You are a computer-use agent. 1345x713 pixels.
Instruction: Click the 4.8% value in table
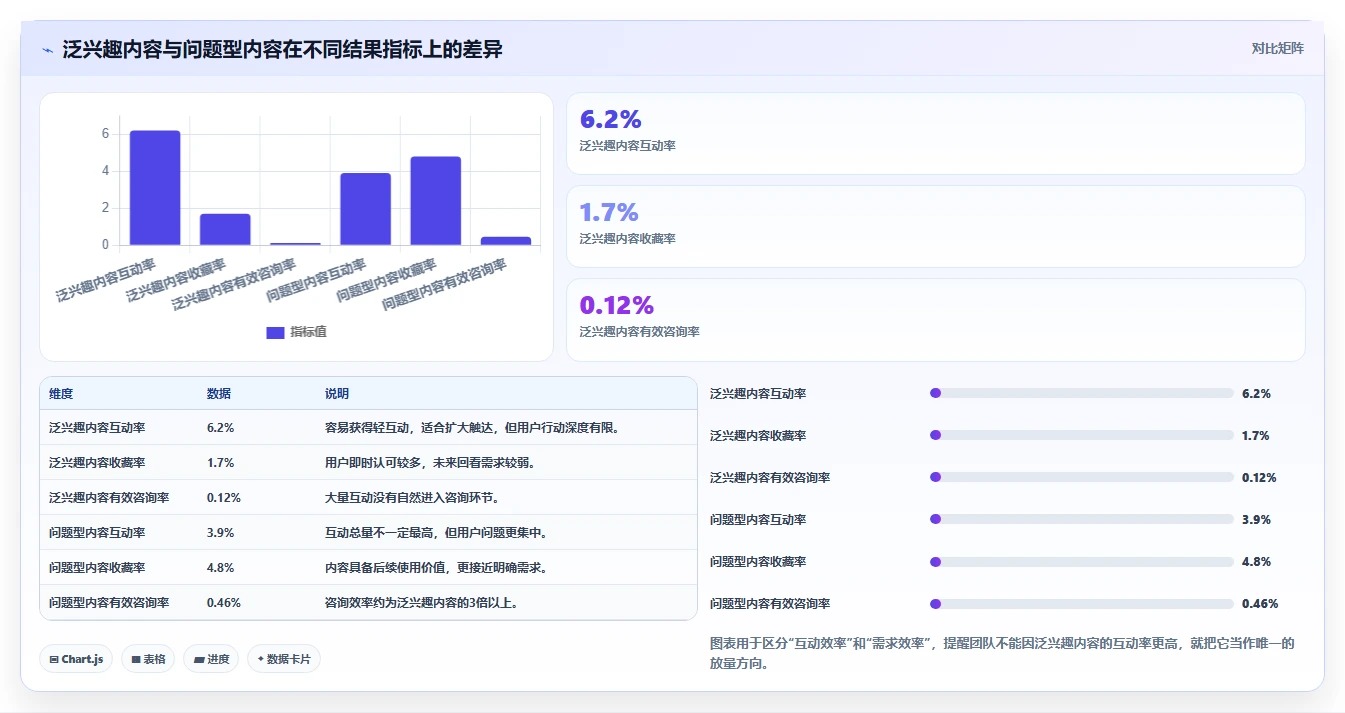click(220, 568)
